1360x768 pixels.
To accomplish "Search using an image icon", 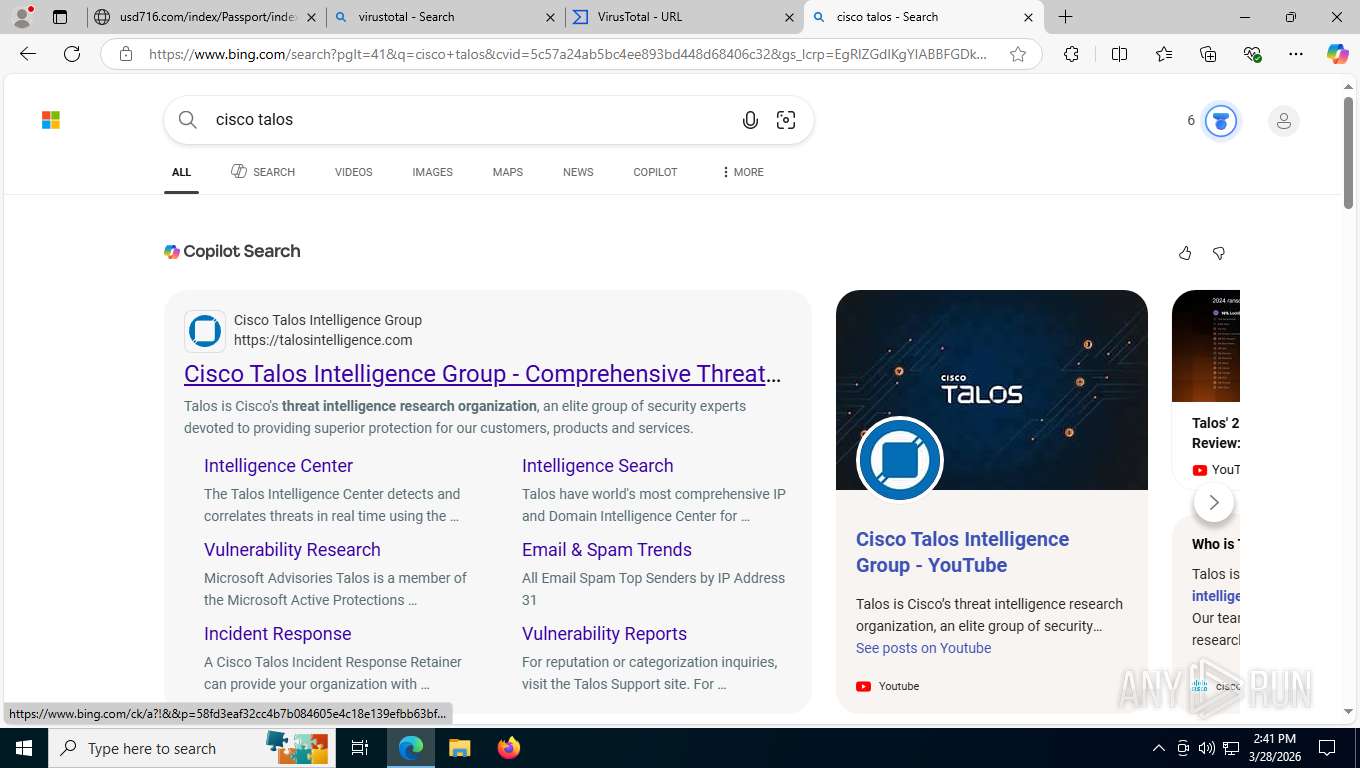I will click(x=786, y=120).
